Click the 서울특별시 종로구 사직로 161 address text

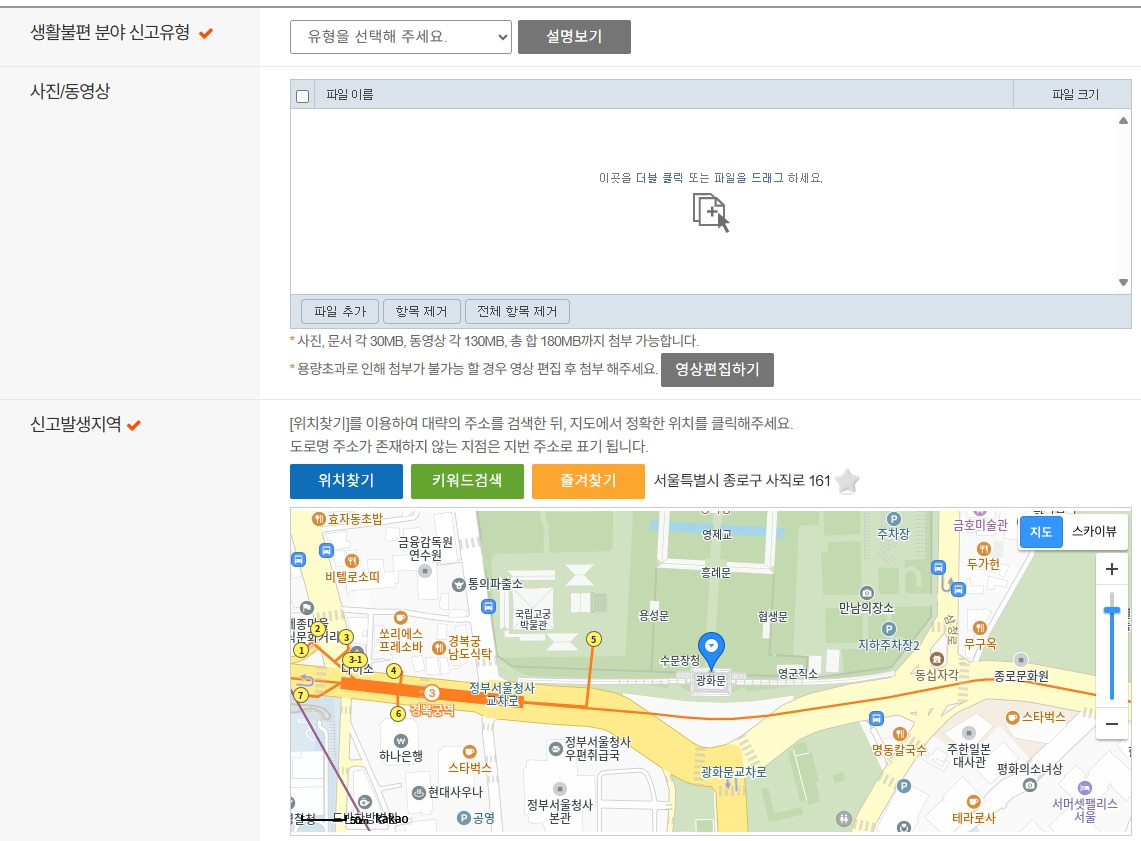[x=742, y=481]
